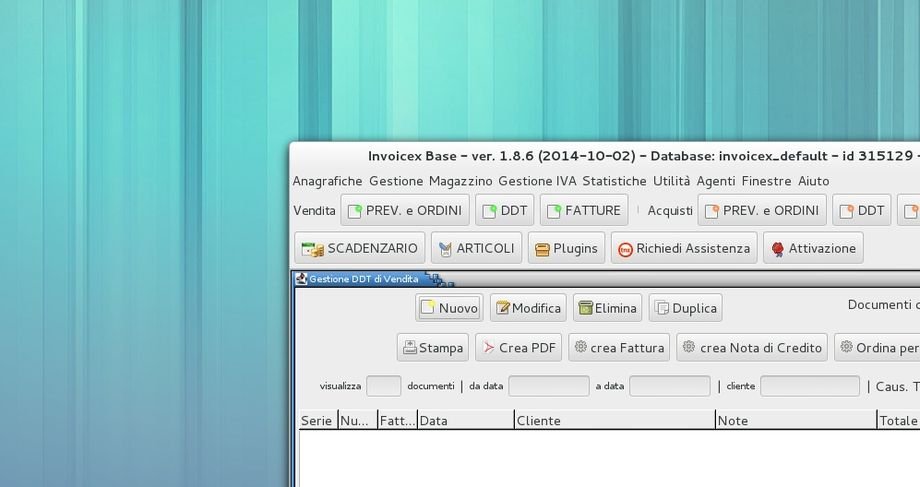Print with the Stampa button
The height and width of the screenshot is (487, 920).
pyautogui.click(x=433, y=348)
